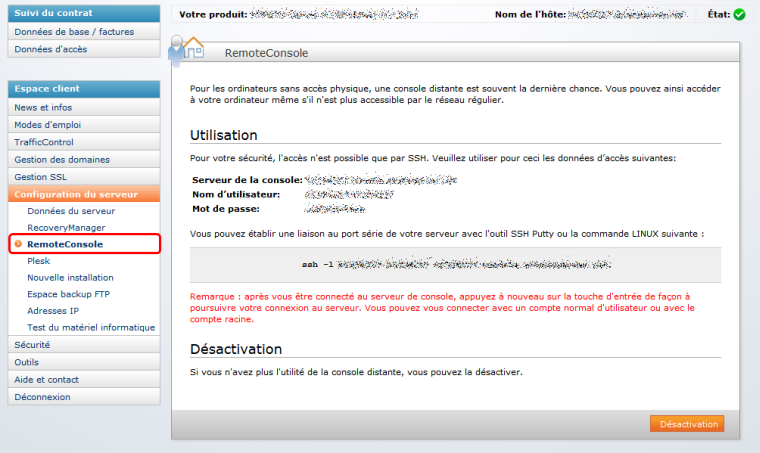The width and height of the screenshot is (760, 453).
Task: Select the Espace client header
Action: (x=84, y=89)
